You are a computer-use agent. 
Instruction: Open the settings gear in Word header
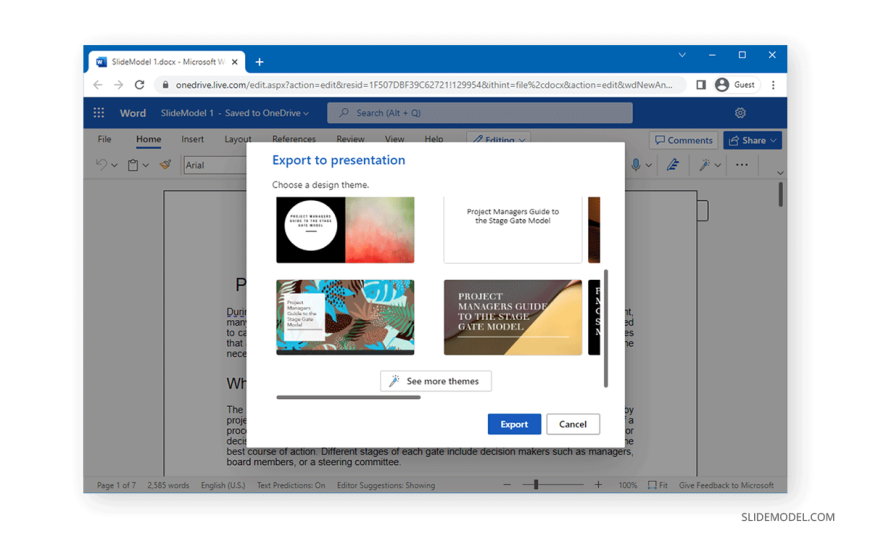[740, 113]
